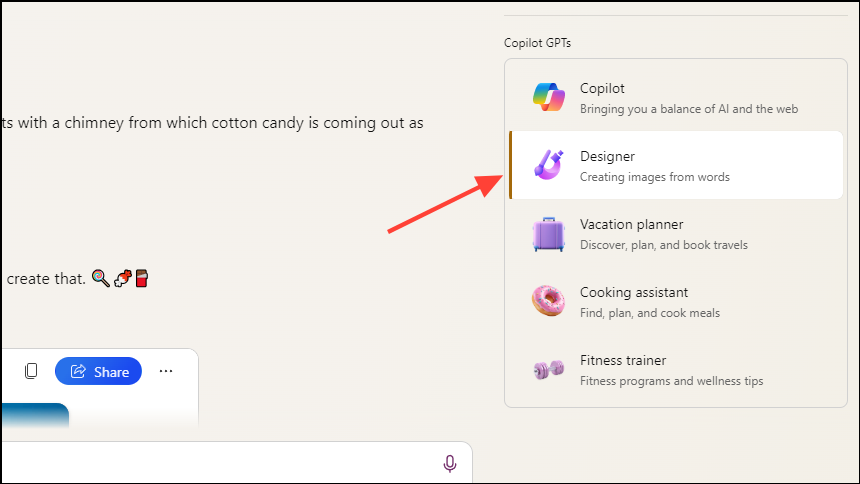Click the blue image thumbnail below Share
The image size is (860, 484).
[35, 415]
